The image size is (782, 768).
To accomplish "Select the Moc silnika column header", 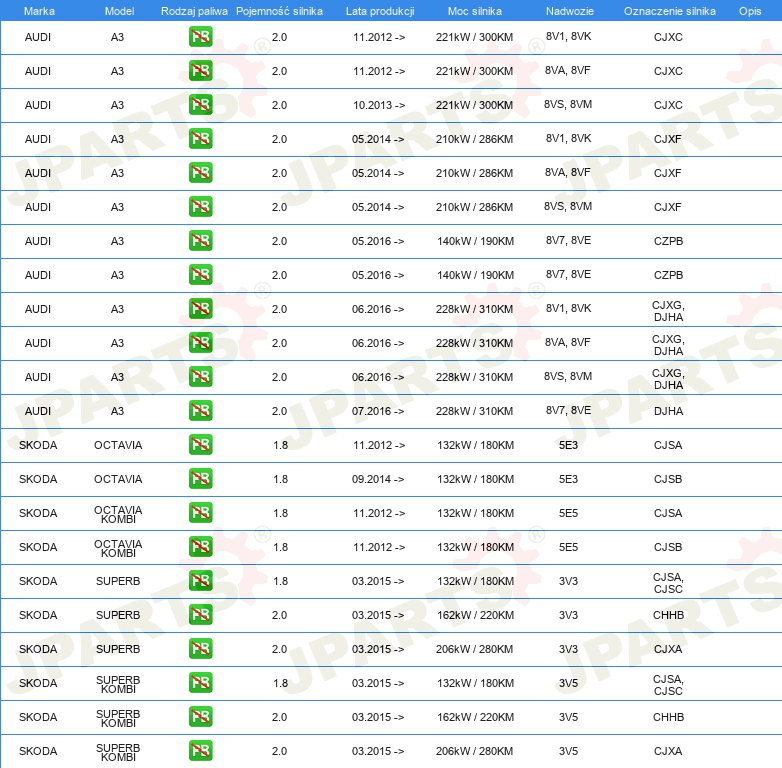I will 475,10.
